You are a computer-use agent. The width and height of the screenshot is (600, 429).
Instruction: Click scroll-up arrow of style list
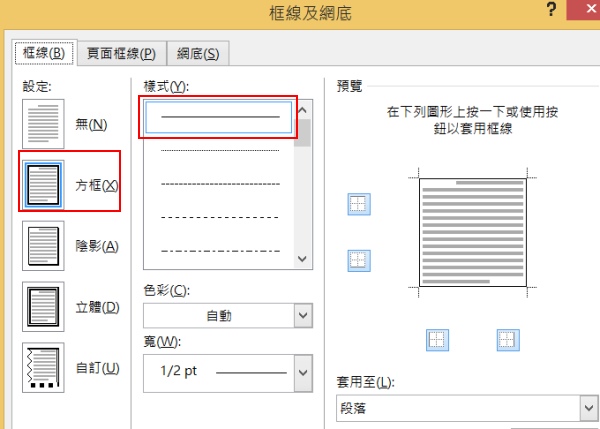pyautogui.click(x=302, y=110)
